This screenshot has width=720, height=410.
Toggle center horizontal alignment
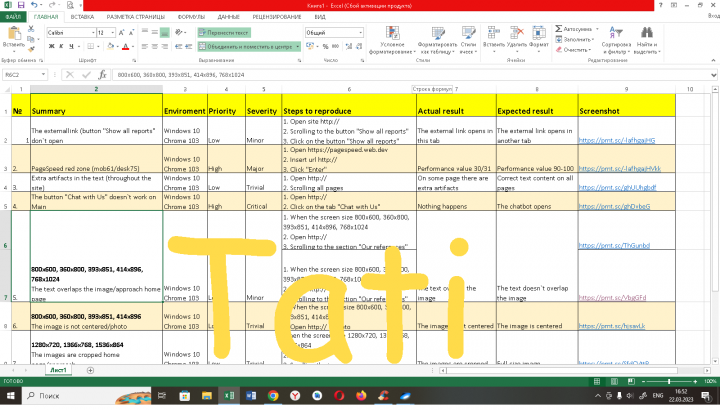click(x=155, y=46)
